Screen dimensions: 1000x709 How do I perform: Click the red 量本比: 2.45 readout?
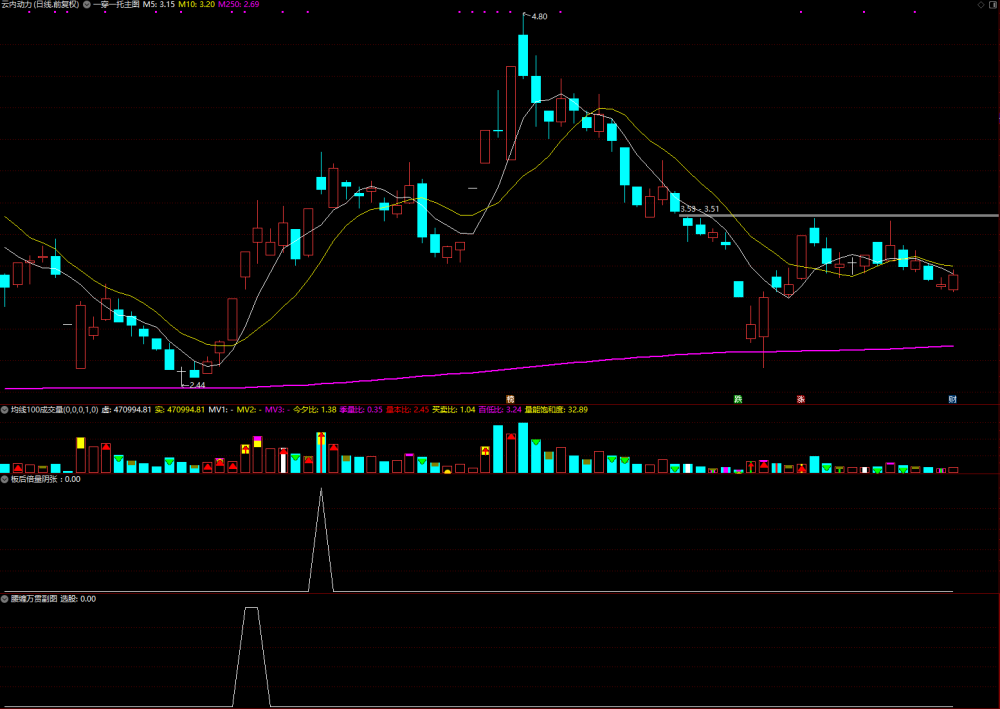pos(408,410)
